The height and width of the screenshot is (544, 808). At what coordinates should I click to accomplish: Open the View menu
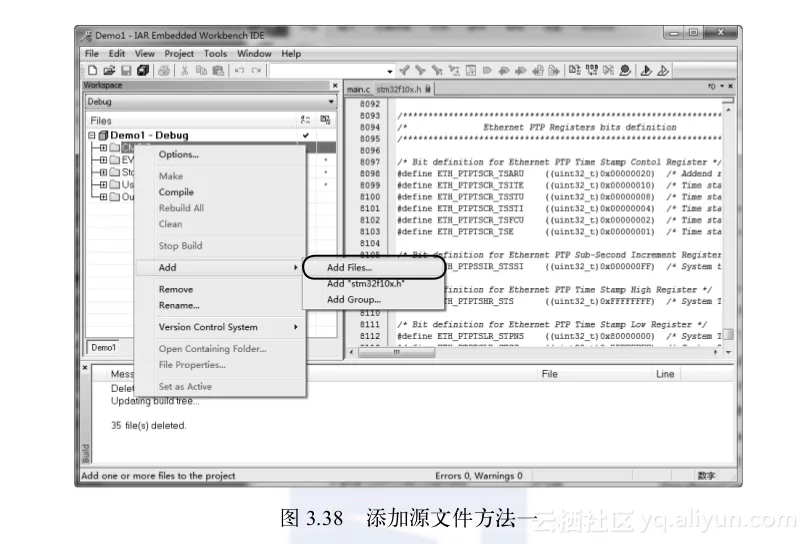tap(145, 54)
